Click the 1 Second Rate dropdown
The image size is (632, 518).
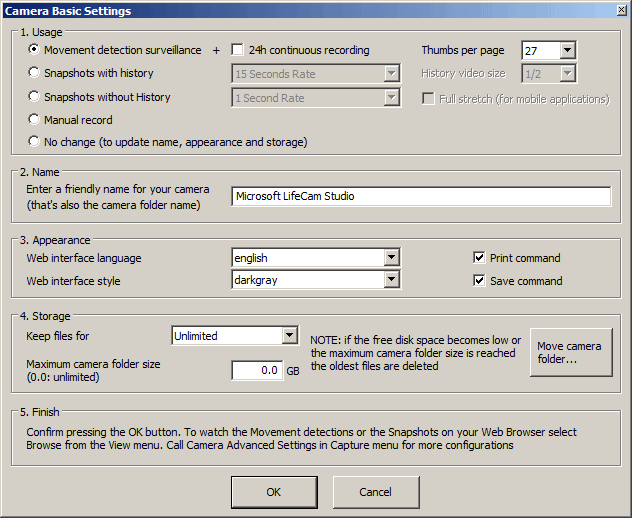coord(316,97)
